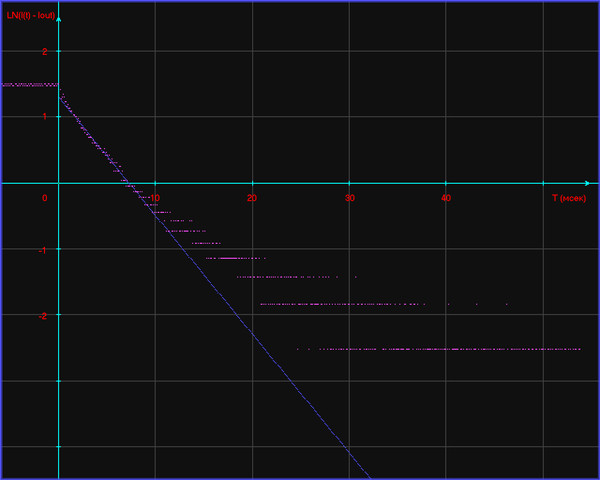Click the y-axis value '1'
600x480 pixels.
pyautogui.click(x=45, y=116)
